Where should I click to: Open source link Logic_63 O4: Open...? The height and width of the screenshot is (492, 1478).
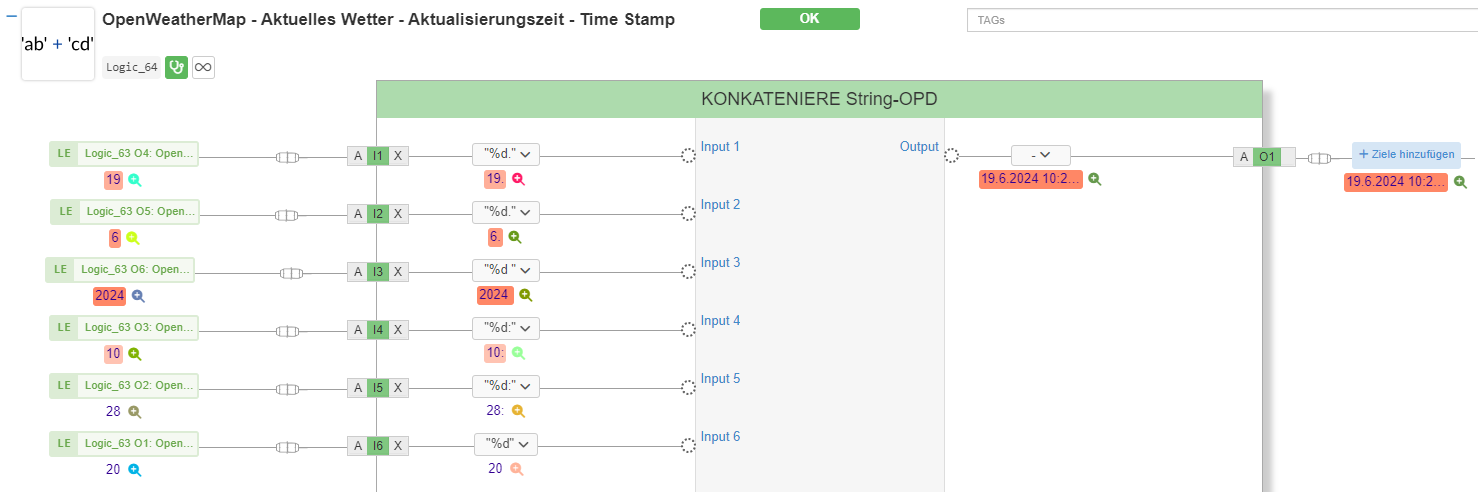point(125,154)
